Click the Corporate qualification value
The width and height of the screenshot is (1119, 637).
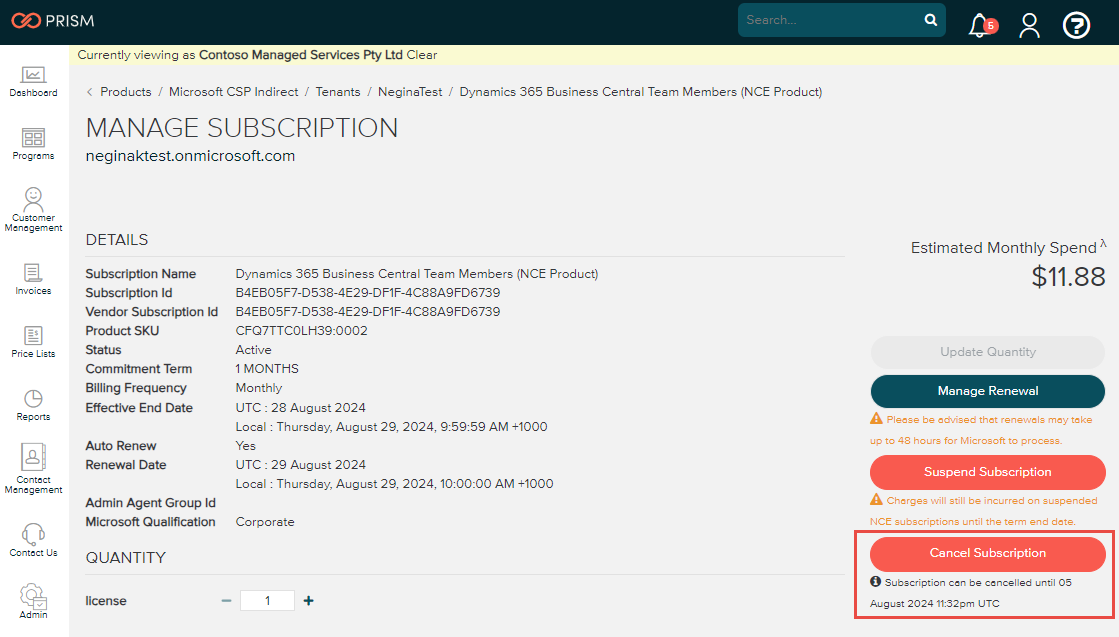coord(265,522)
